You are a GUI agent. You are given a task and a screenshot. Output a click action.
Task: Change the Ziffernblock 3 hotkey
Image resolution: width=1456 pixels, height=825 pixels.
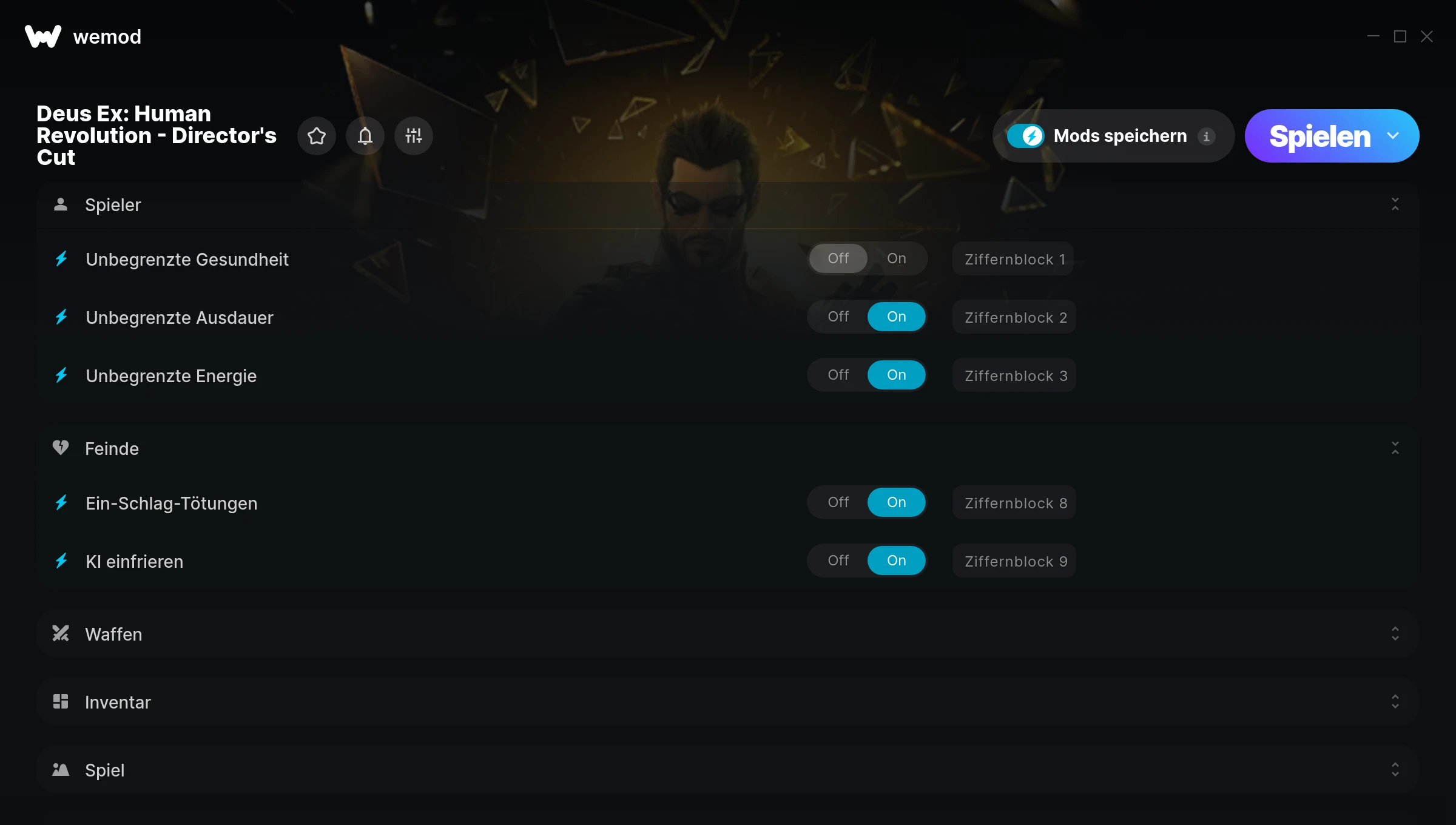pos(1014,375)
